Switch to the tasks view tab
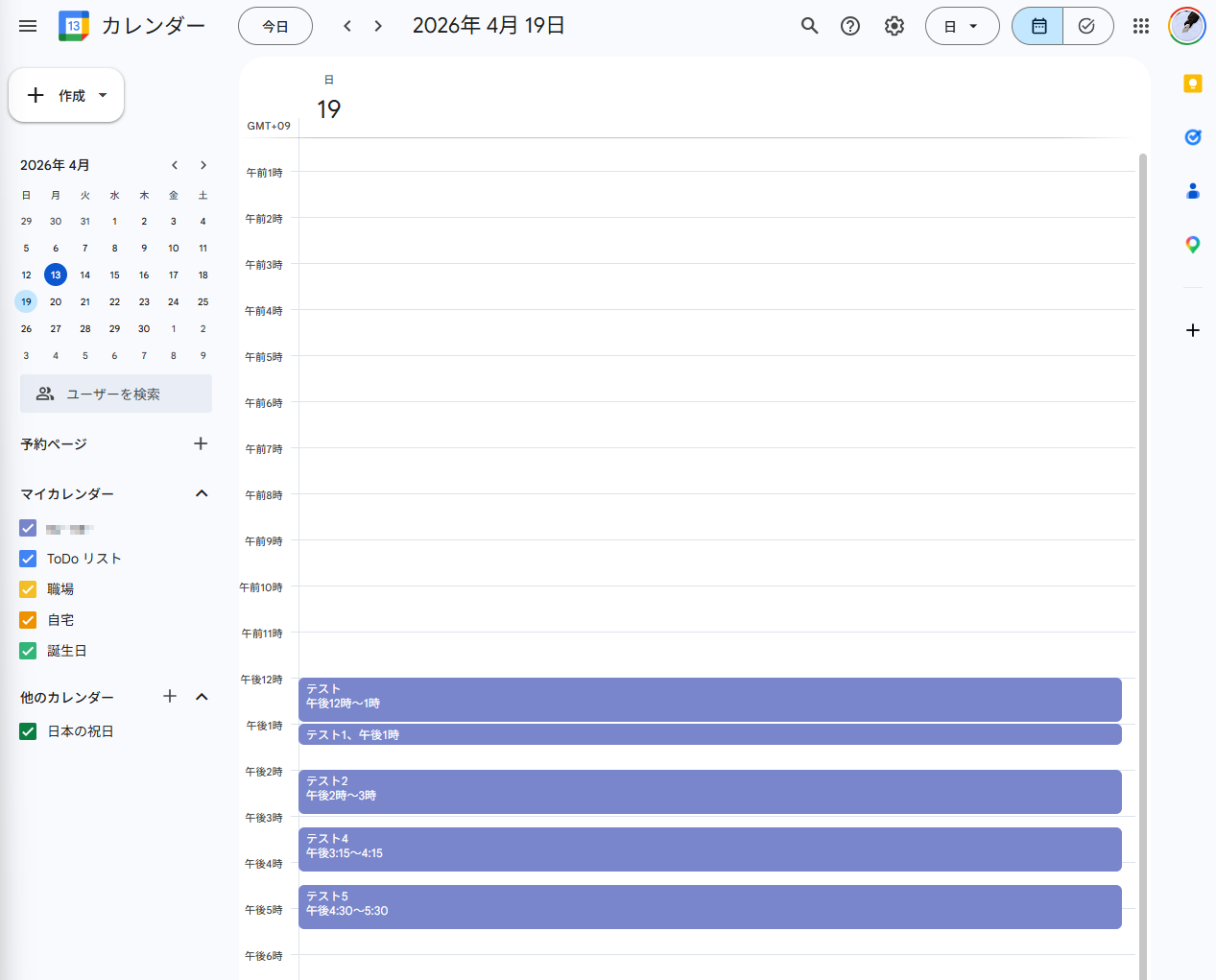The image size is (1216, 980). tap(1087, 26)
